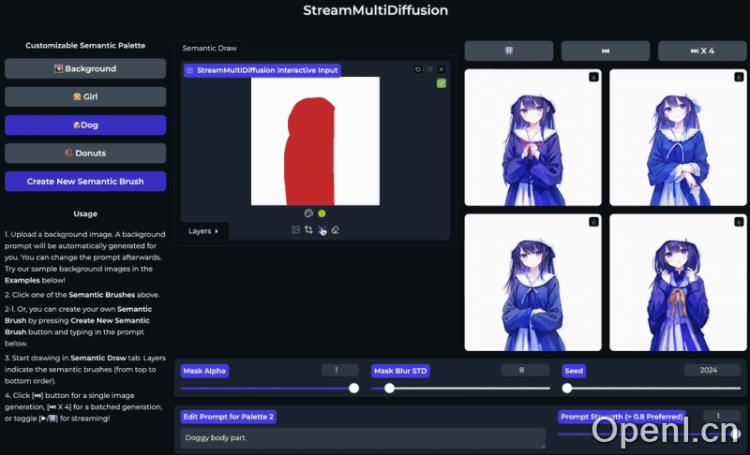Viewport: 750px width, 455px height.
Task: Switch to the Semantic Draw tab
Action: 210,48
